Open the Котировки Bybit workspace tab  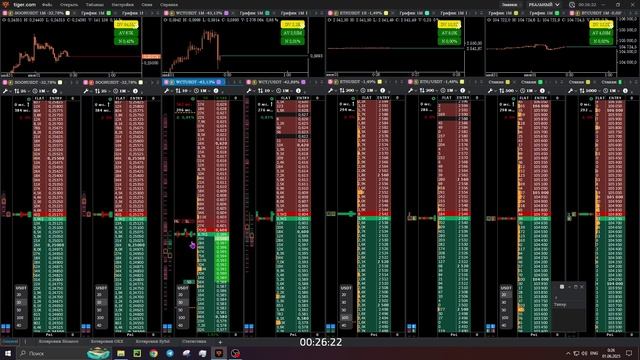tap(153, 341)
